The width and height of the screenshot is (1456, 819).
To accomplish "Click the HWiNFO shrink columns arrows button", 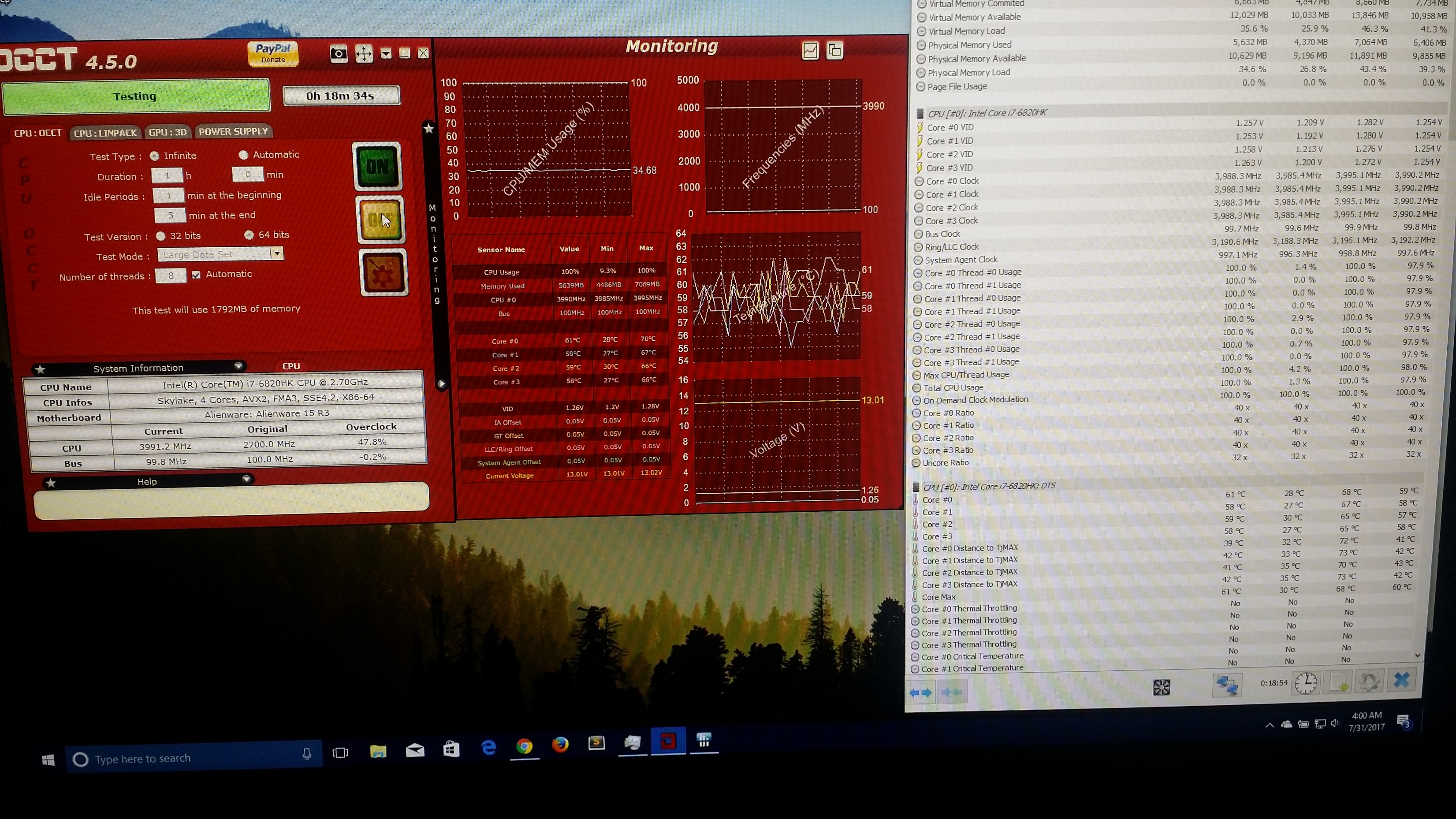I will (x=952, y=692).
